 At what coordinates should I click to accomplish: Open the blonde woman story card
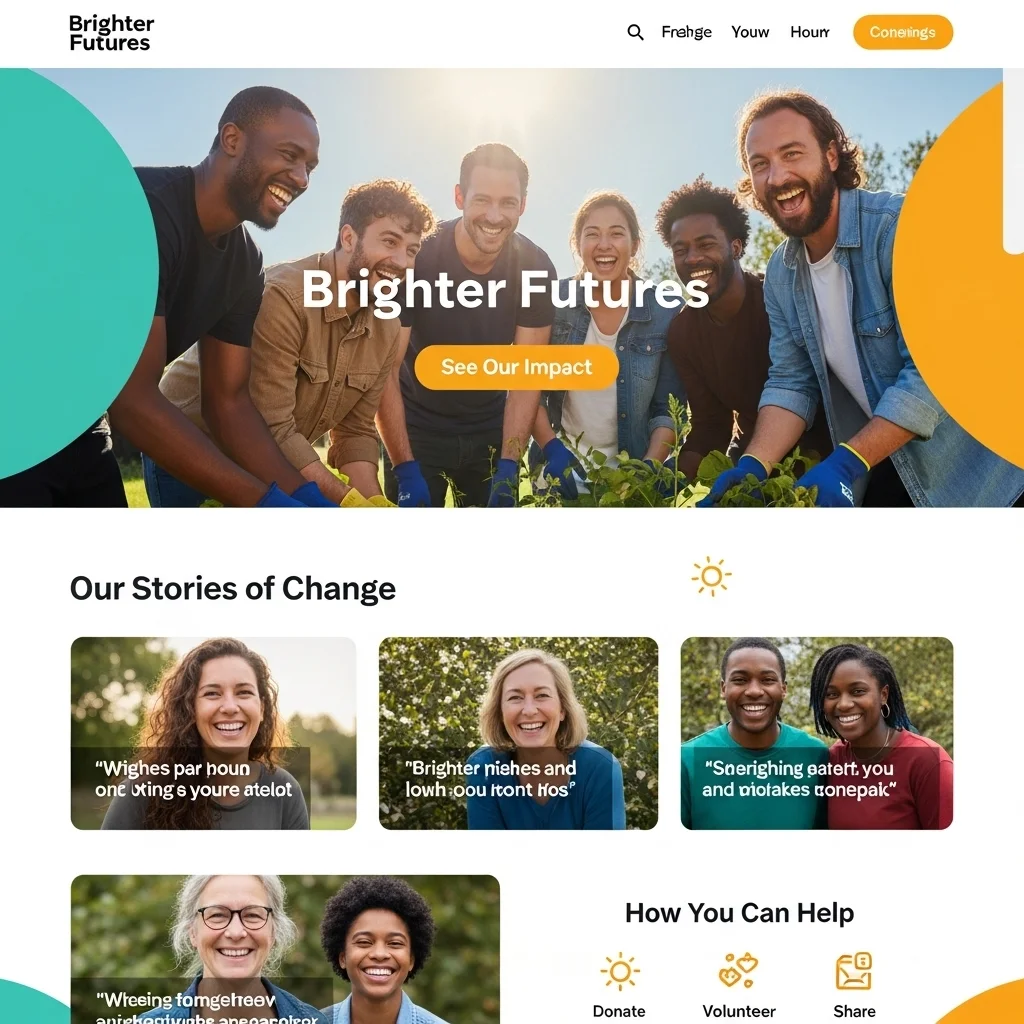pos(519,733)
